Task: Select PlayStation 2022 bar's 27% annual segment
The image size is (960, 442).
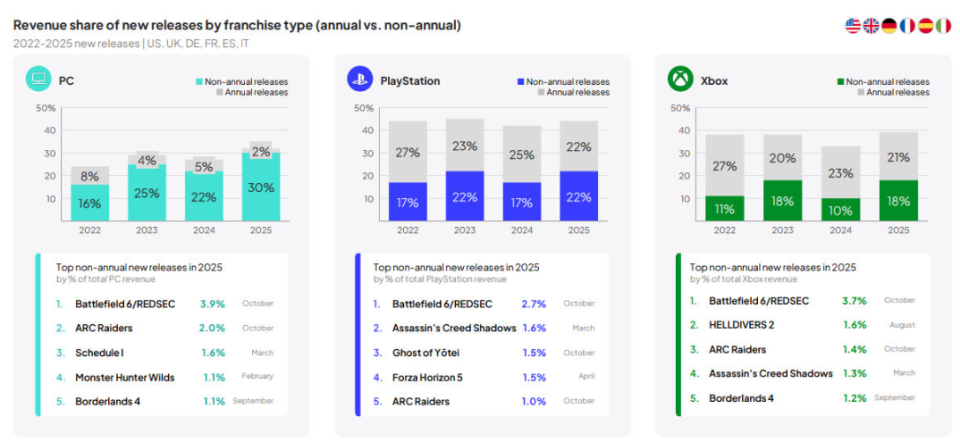Action: pos(408,152)
